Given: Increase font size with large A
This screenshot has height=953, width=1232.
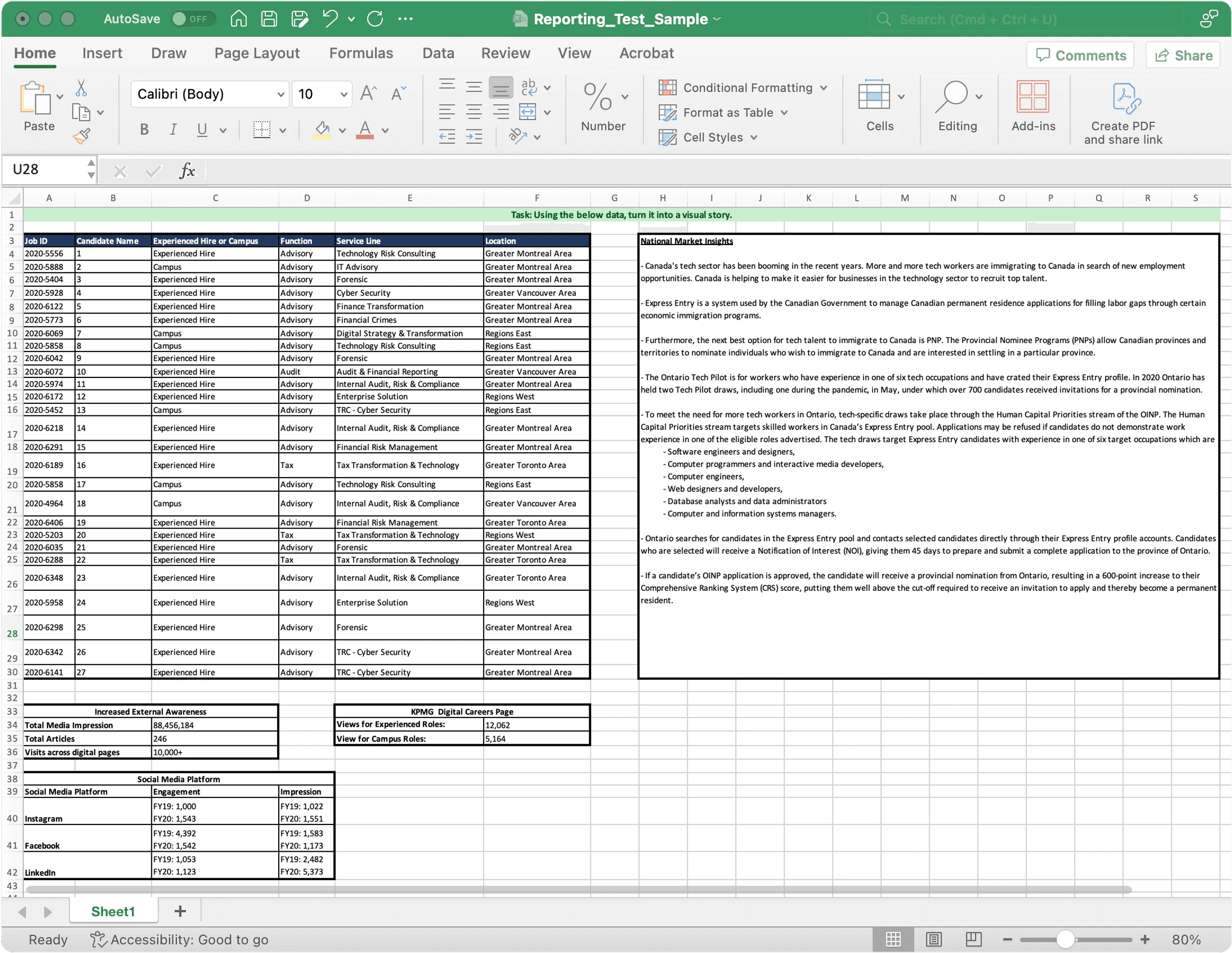Looking at the screenshot, I should (368, 94).
